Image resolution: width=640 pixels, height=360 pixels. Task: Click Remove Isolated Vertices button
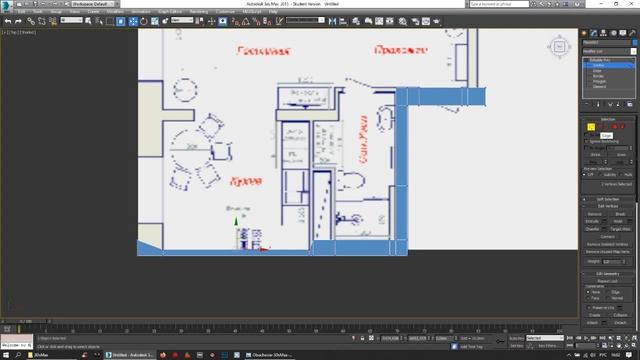pyautogui.click(x=607, y=244)
